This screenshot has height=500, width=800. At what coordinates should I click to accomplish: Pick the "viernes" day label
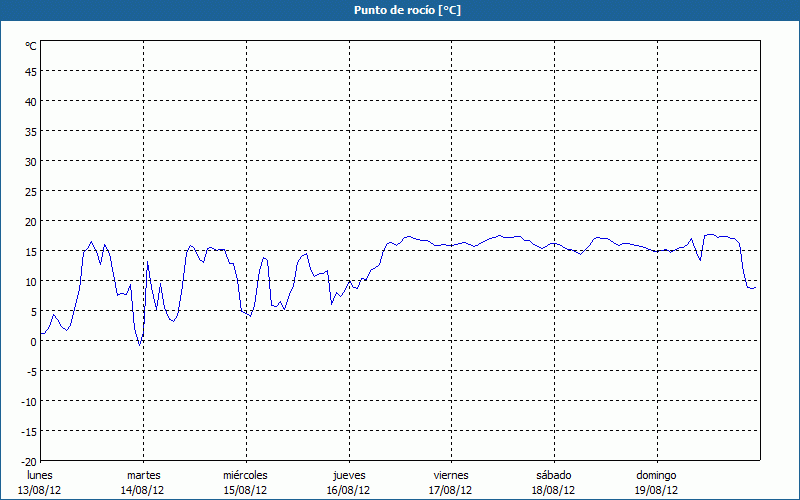click(451, 475)
